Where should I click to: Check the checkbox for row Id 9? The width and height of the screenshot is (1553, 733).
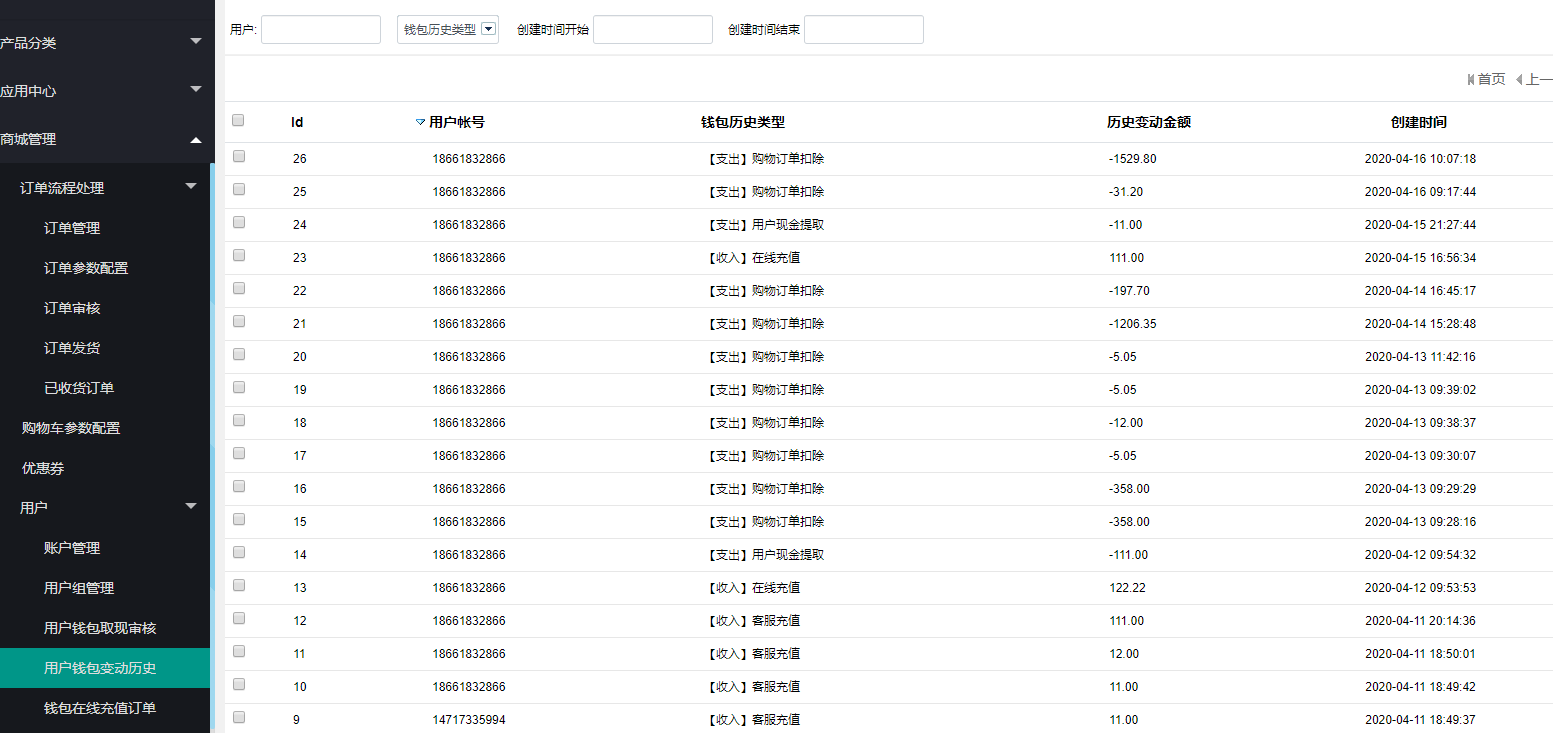point(237,716)
